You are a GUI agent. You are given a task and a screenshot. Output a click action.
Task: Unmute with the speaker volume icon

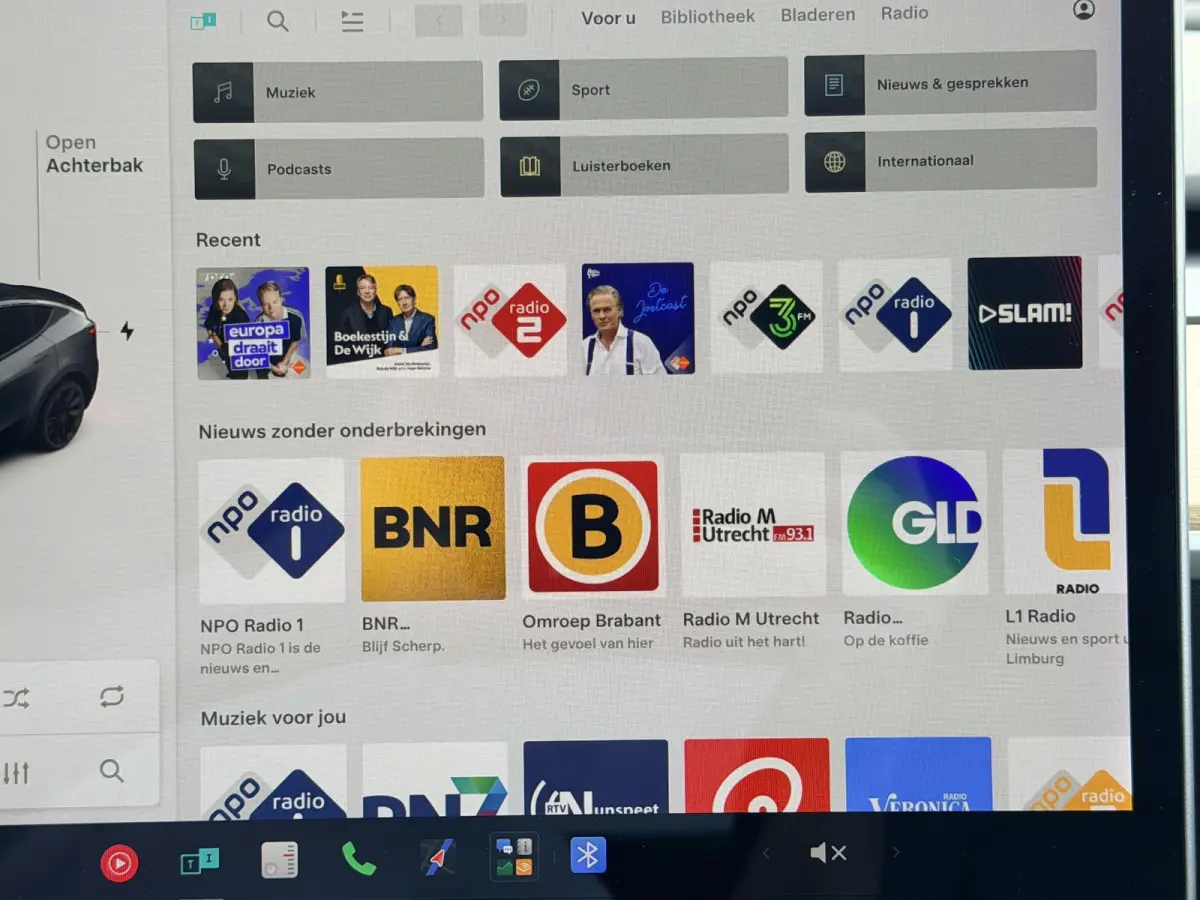[x=828, y=853]
